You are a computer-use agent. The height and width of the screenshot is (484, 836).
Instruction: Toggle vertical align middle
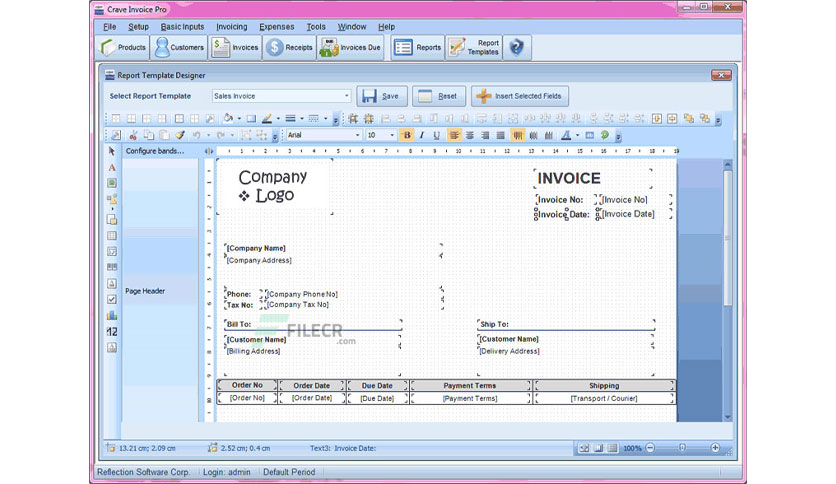click(x=533, y=135)
